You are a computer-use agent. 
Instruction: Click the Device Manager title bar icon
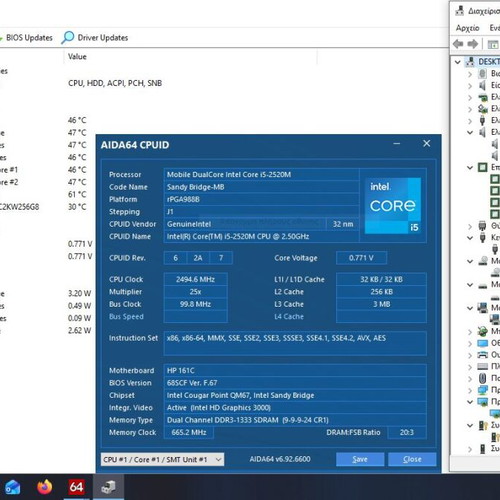[x=460, y=11]
